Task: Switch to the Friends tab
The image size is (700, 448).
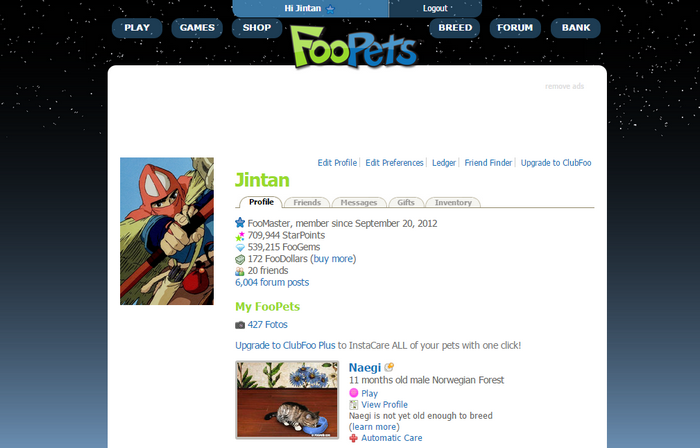Action: click(307, 203)
